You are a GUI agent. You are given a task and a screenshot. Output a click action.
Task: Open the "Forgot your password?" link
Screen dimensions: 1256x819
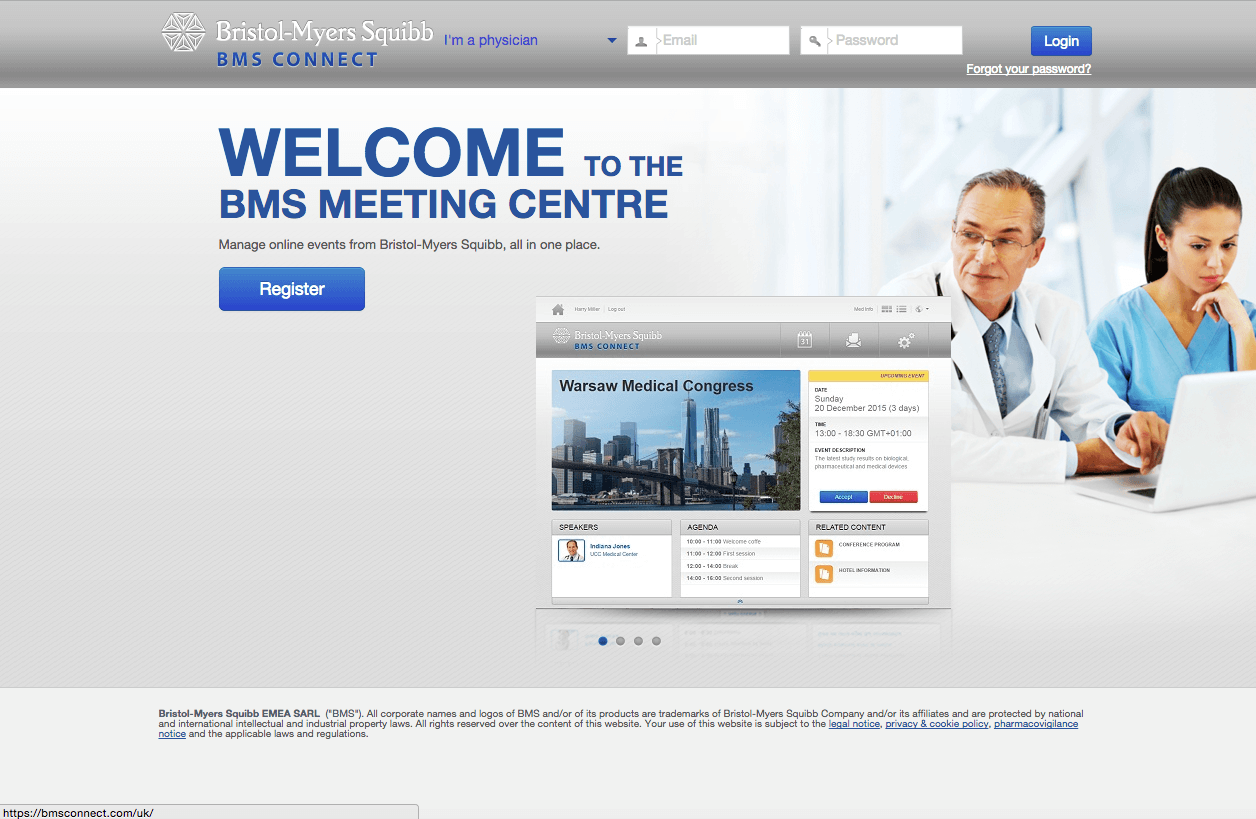pyautogui.click(x=1028, y=69)
